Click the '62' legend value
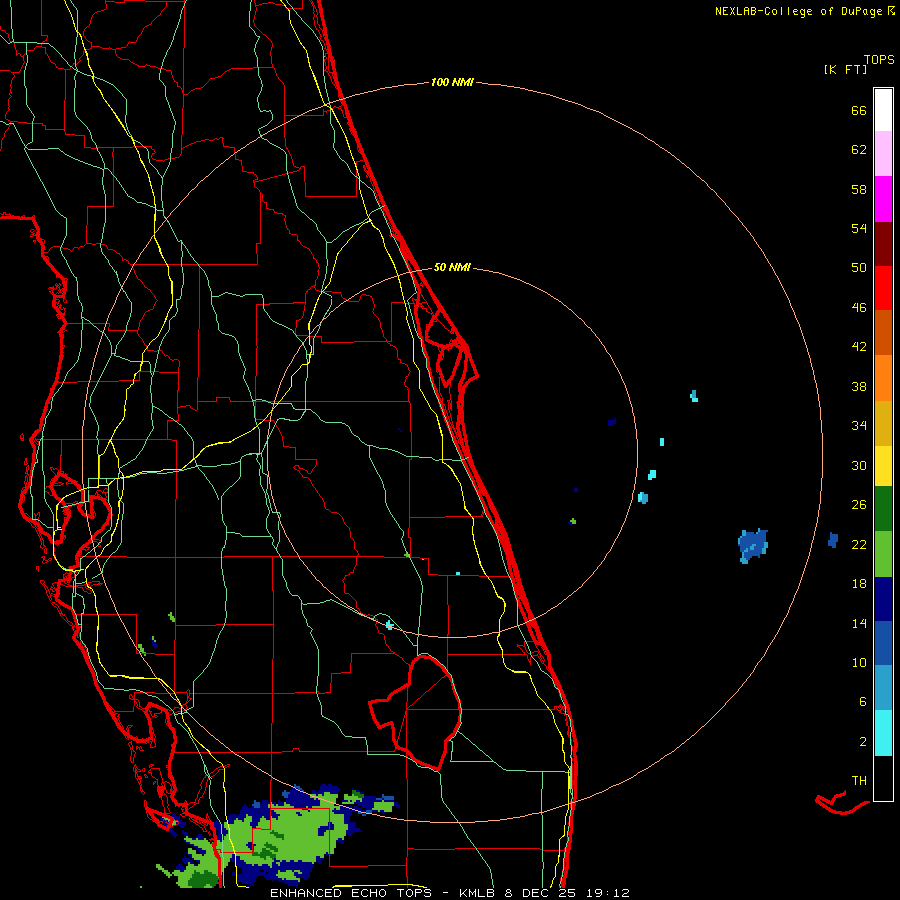This screenshot has height=900, width=900. [x=859, y=150]
